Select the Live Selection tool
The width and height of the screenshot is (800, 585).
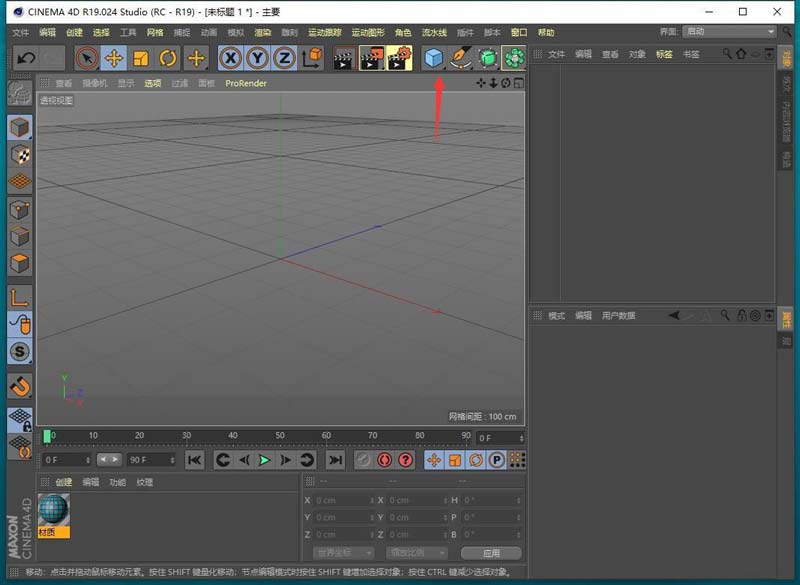point(87,58)
